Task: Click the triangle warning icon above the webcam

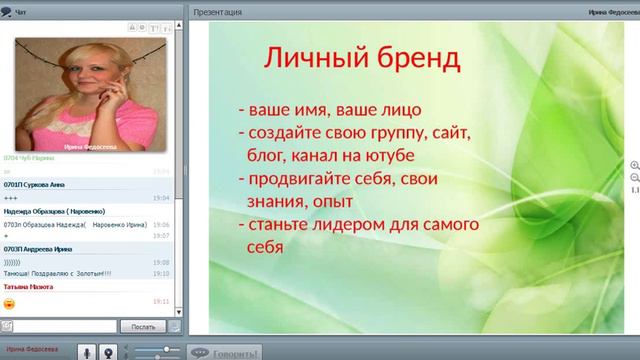Action: [x=132, y=27]
